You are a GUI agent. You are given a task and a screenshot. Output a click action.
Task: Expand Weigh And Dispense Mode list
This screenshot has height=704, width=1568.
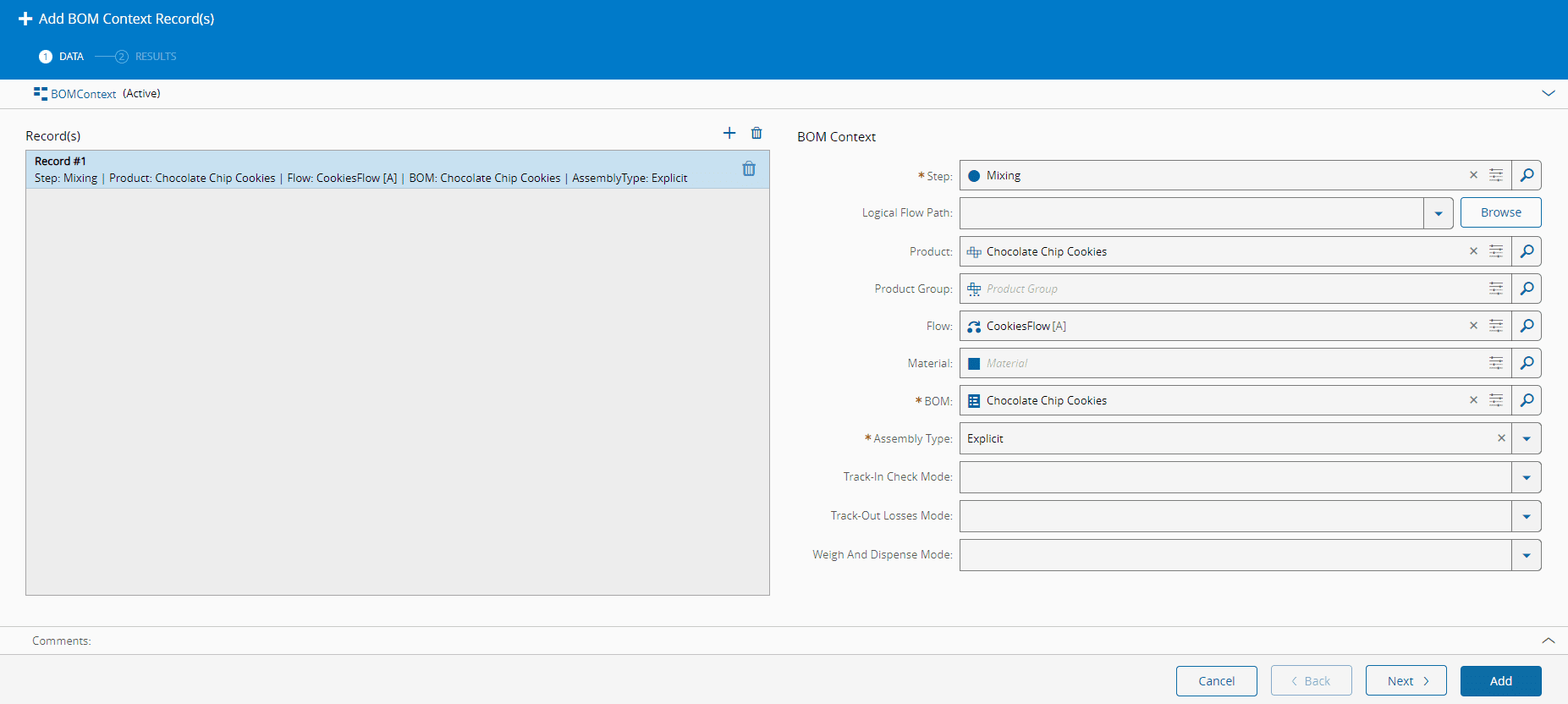1527,555
